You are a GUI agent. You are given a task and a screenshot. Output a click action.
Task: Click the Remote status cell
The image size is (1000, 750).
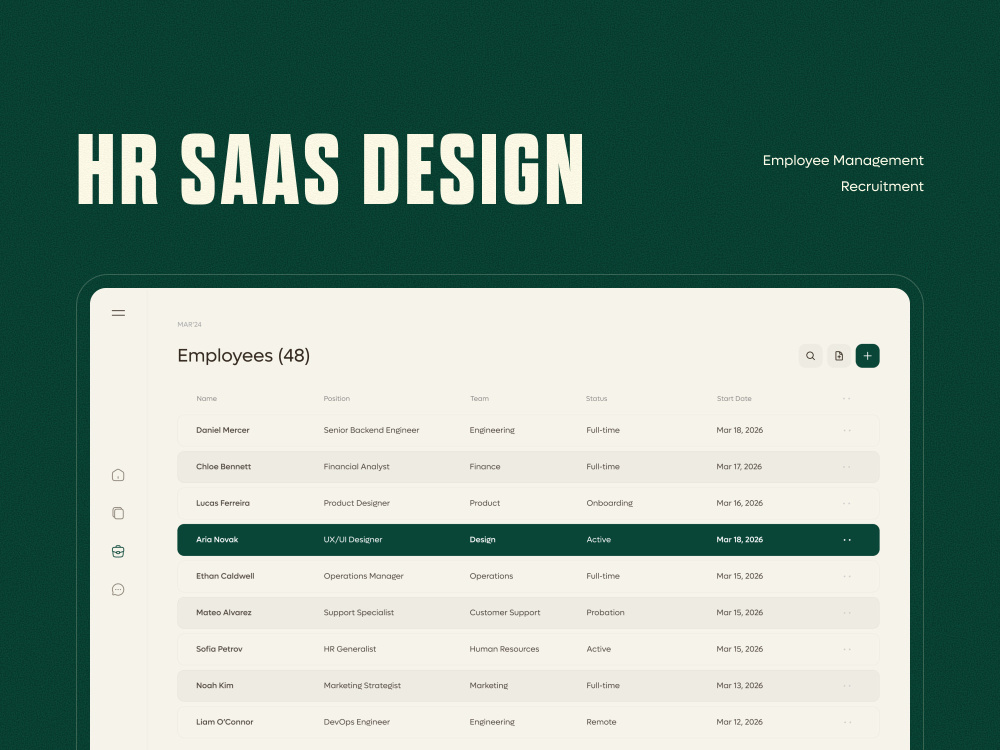[601, 722]
